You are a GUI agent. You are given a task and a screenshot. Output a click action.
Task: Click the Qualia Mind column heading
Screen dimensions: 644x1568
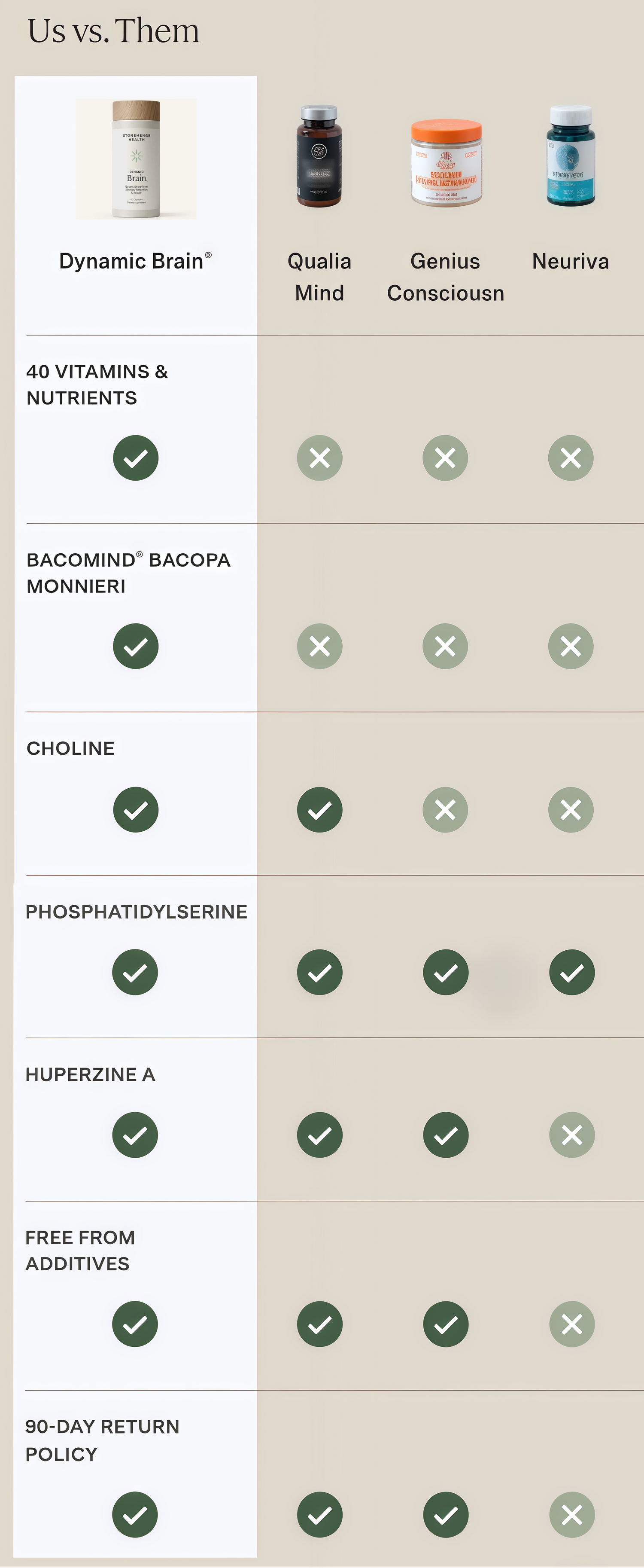pos(319,277)
